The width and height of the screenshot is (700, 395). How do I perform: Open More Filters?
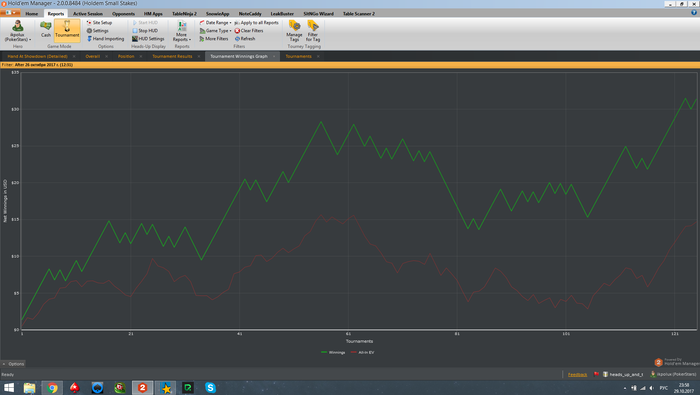click(213, 39)
